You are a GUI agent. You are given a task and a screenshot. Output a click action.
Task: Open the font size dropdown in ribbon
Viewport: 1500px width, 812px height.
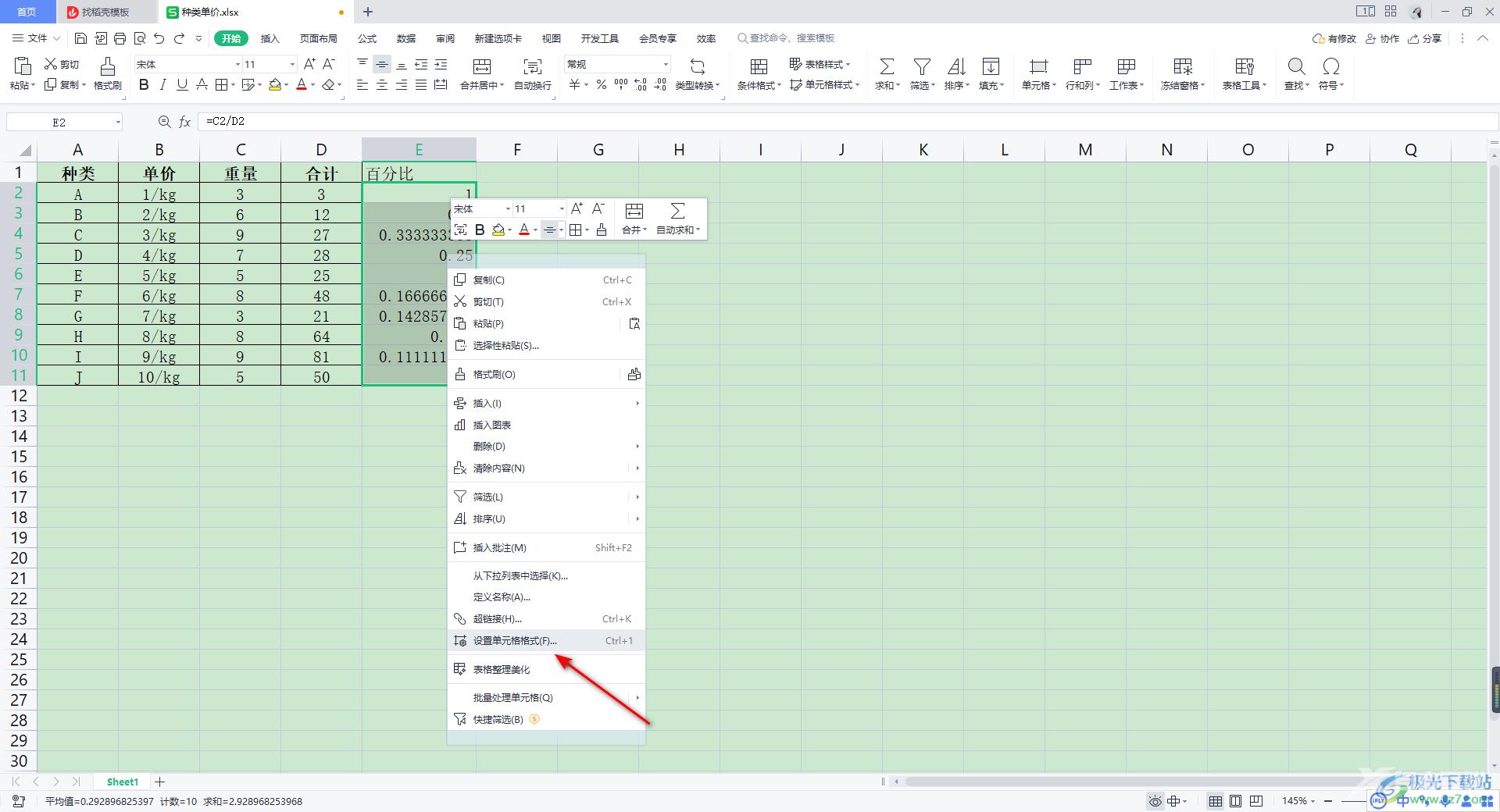point(292,64)
